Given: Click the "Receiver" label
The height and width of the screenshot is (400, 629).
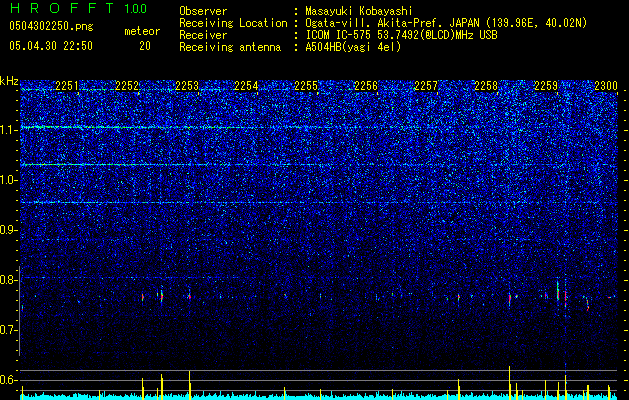Looking at the screenshot, I should [x=203, y=35].
